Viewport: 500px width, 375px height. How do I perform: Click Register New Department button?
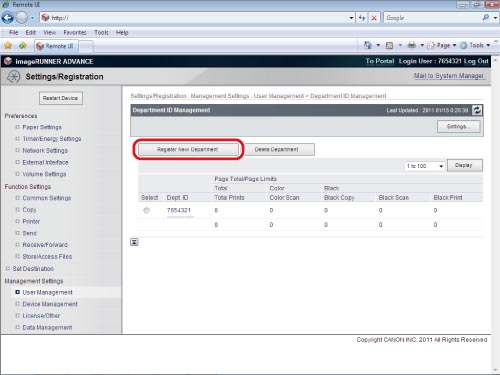(188, 149)
